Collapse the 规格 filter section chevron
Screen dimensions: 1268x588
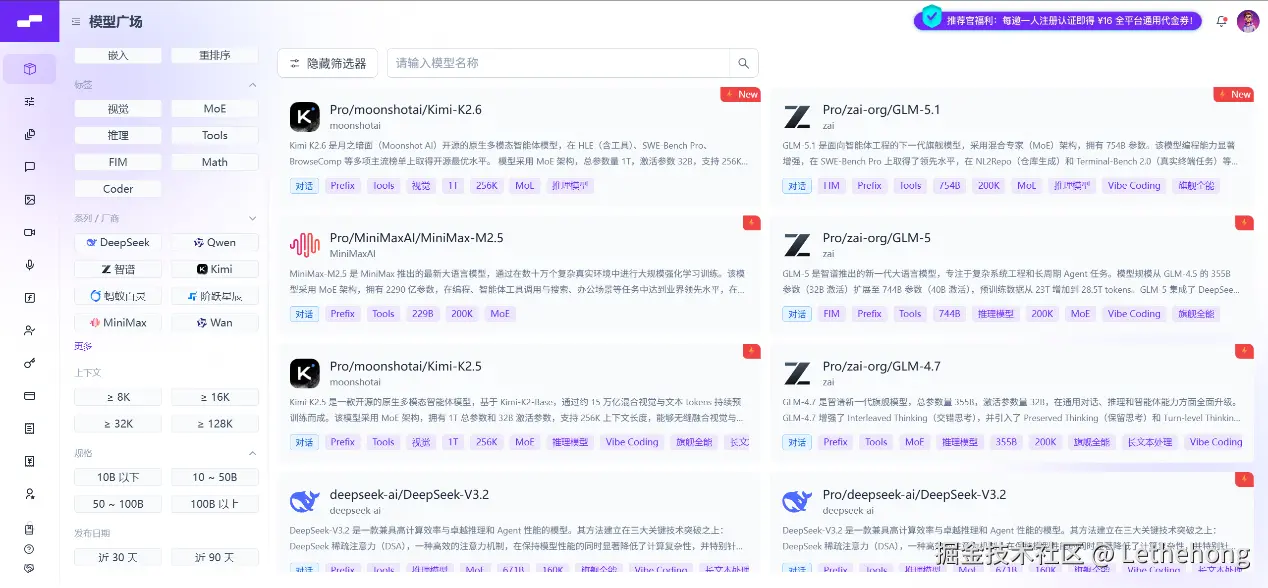(x=253, y=453)
